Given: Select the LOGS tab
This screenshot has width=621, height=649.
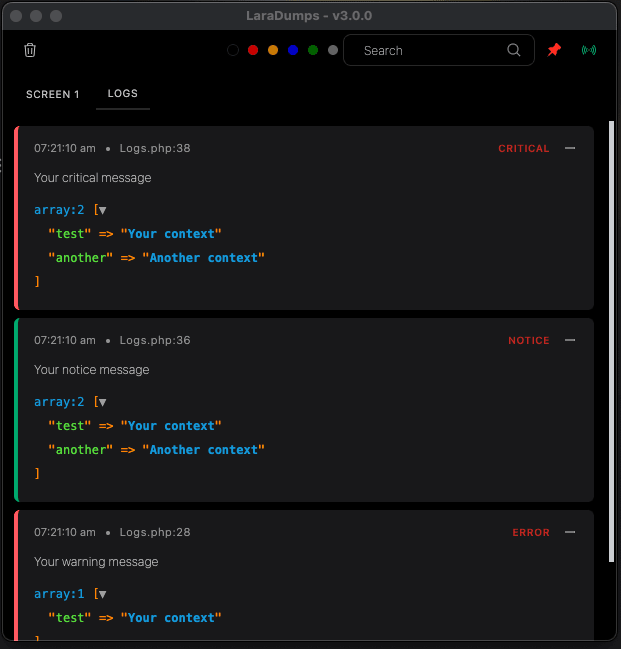Looking at the screenshot, I should (123, 94).
